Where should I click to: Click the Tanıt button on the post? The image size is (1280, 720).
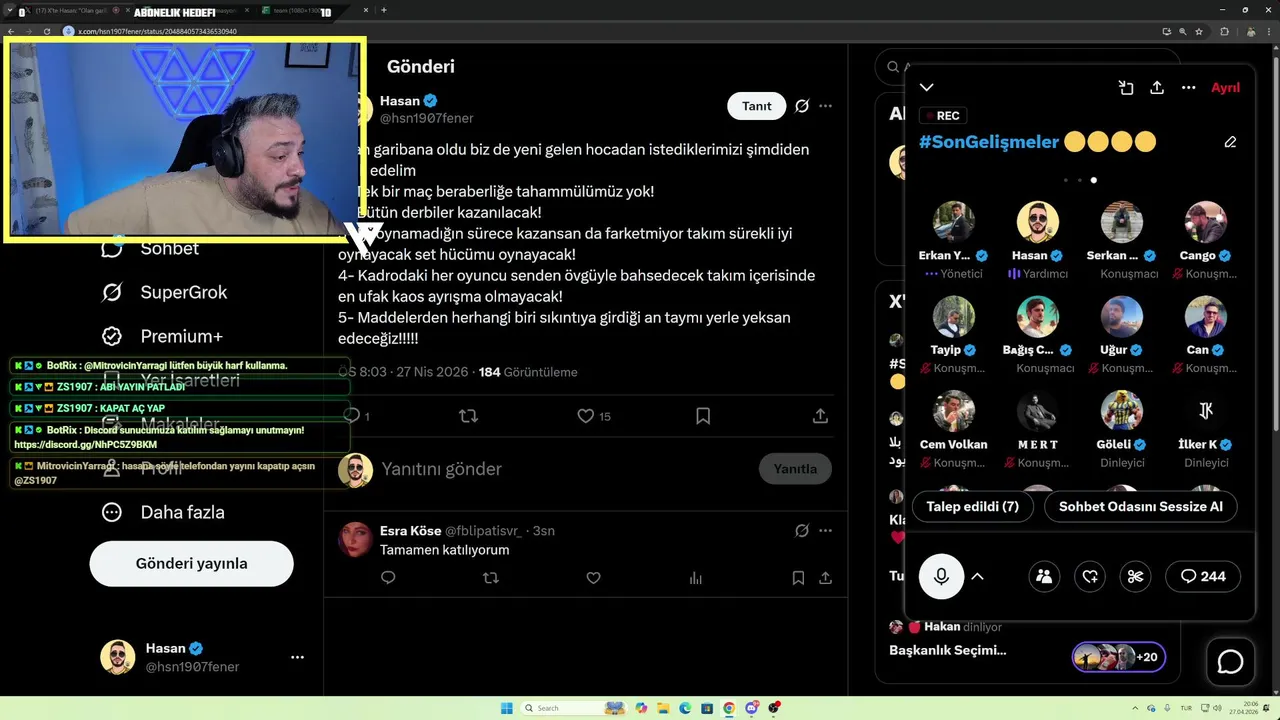[x=757, y=106]
